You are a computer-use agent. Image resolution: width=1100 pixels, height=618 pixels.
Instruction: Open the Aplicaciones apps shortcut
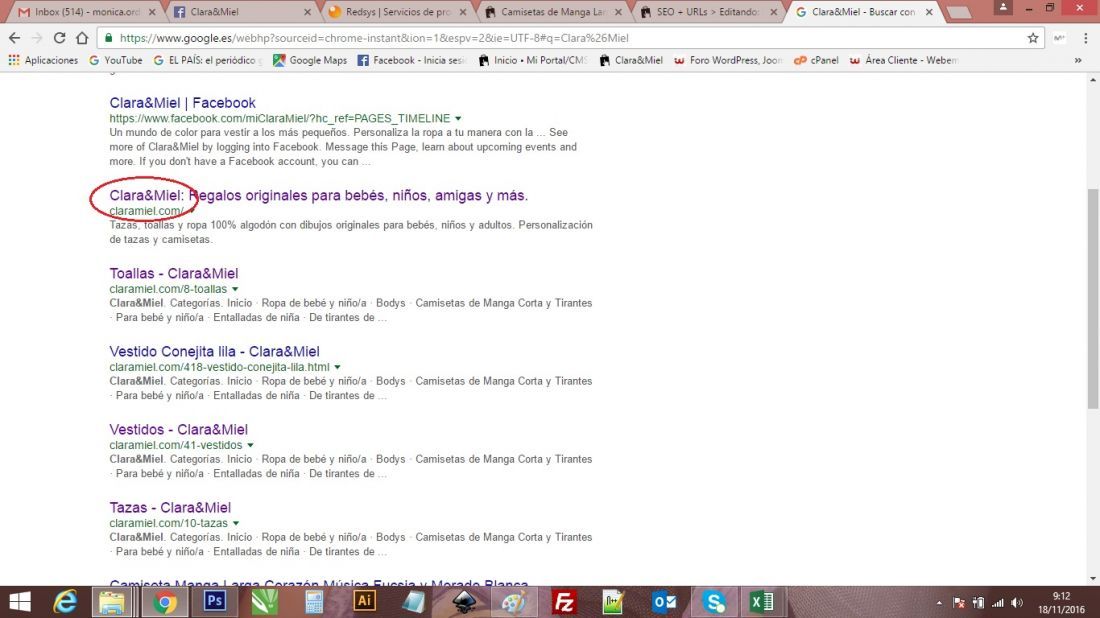(43, 60)
